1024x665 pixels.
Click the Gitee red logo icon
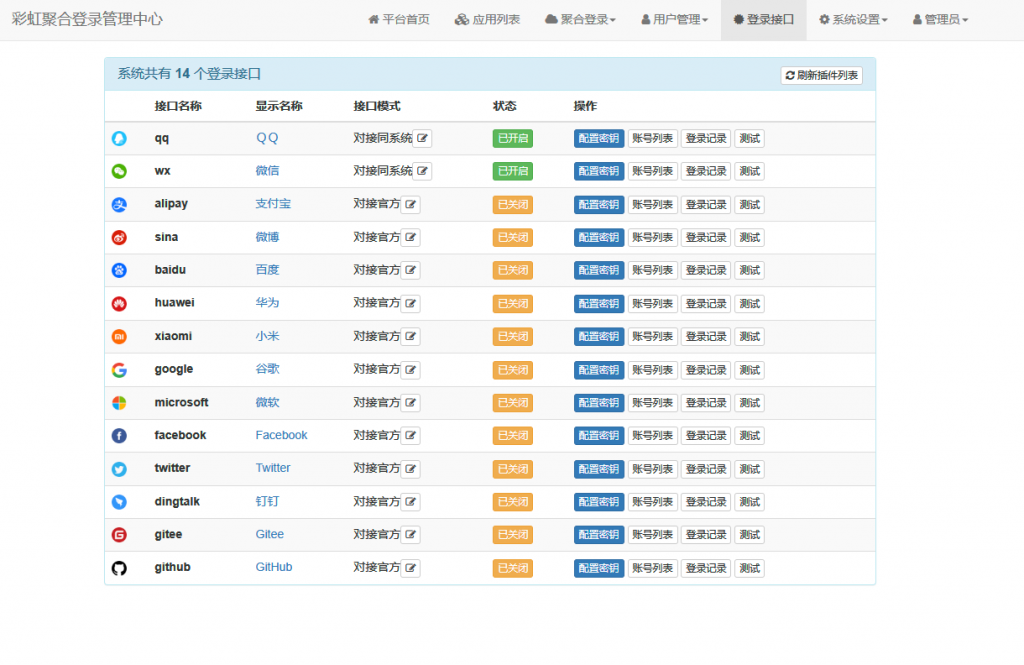point(119,535)
